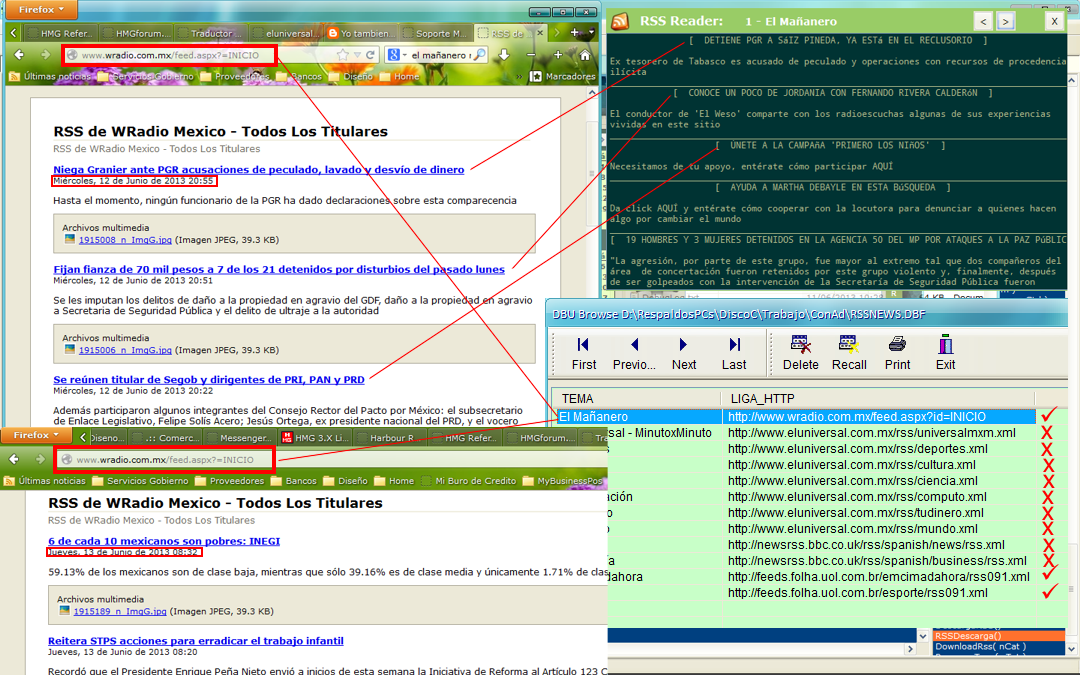
Task: Open URL history dropdown in top Firefox
Action: click(x=357, y=54)
